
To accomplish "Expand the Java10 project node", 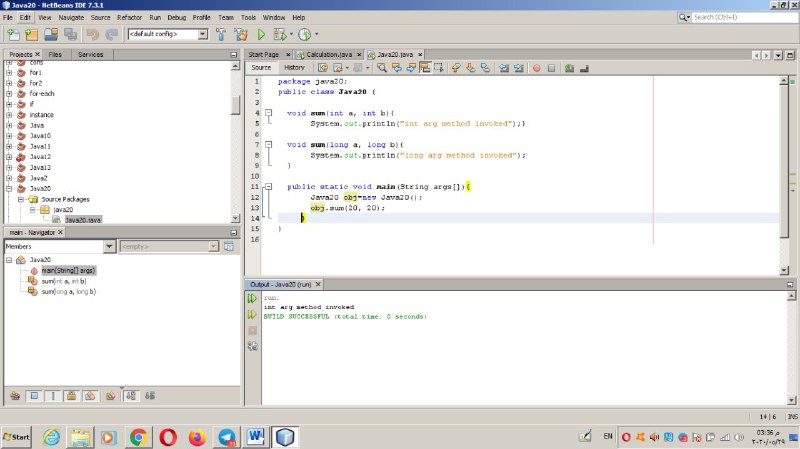I will (x=9, y=136).
